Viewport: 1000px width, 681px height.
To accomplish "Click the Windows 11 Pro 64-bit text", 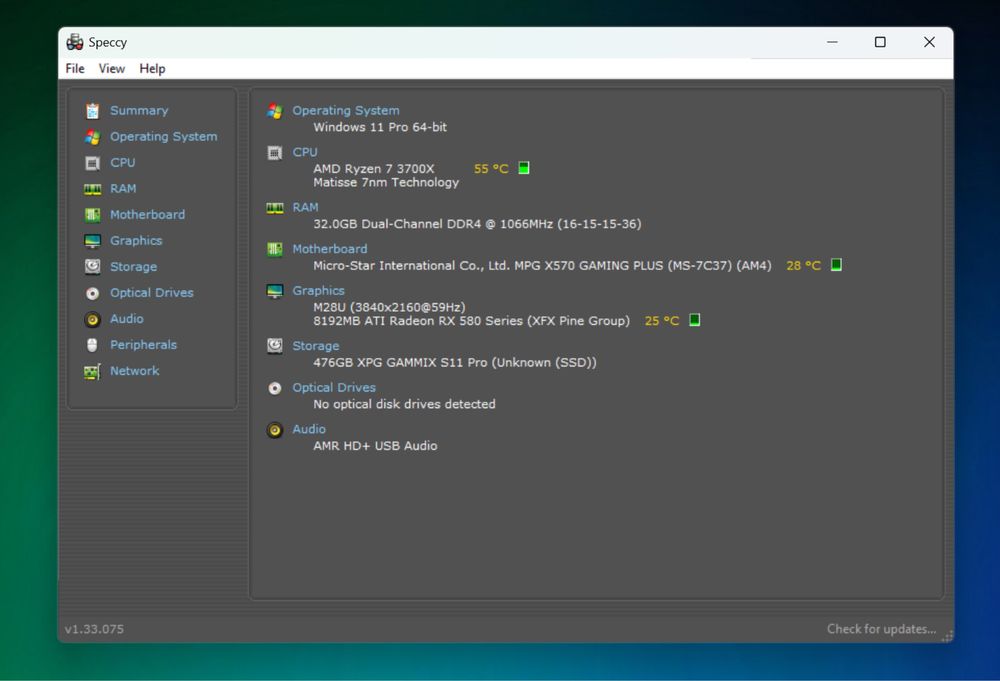I will coord(380,127).
